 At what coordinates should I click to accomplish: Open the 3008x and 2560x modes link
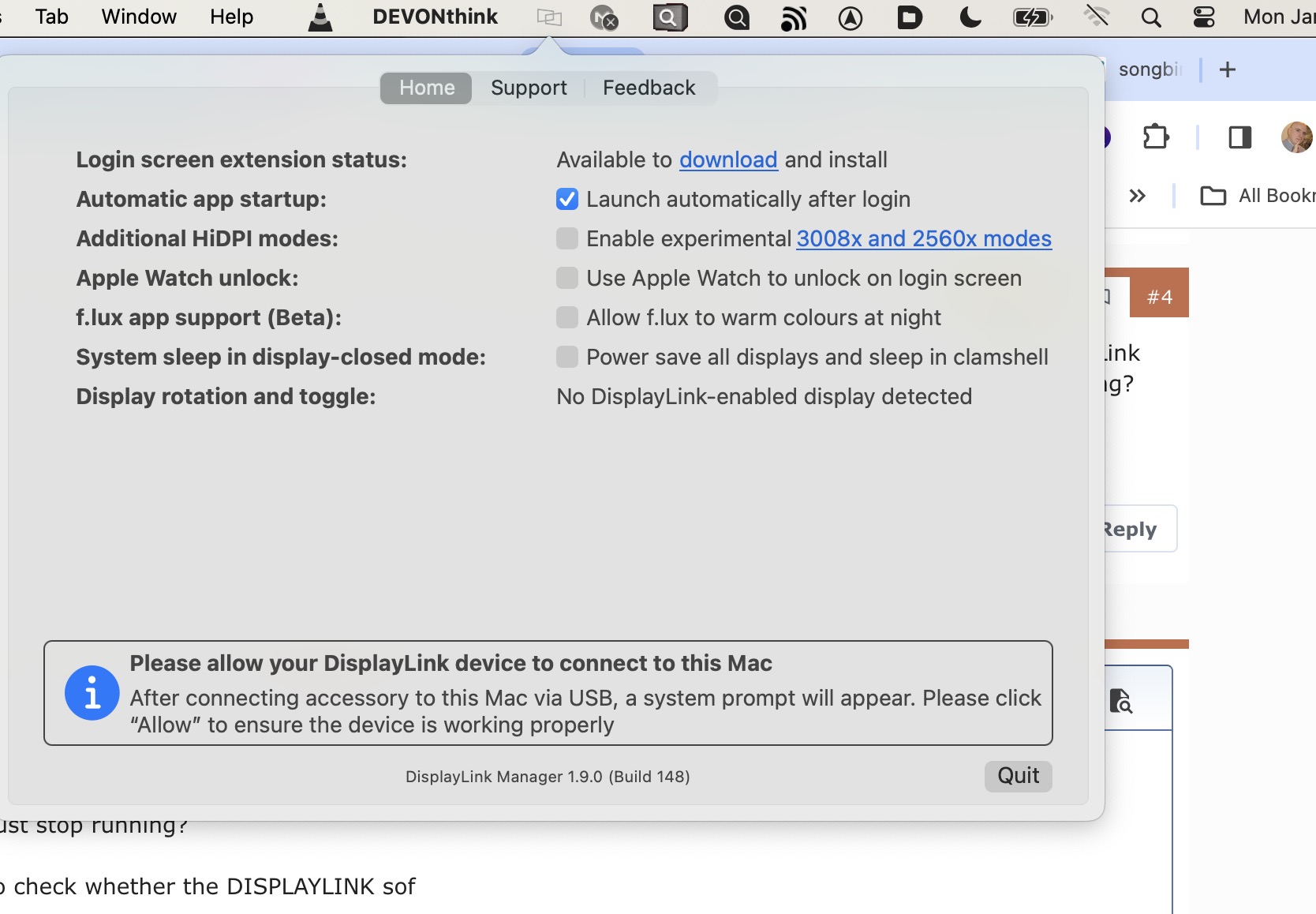pos(924,238)
